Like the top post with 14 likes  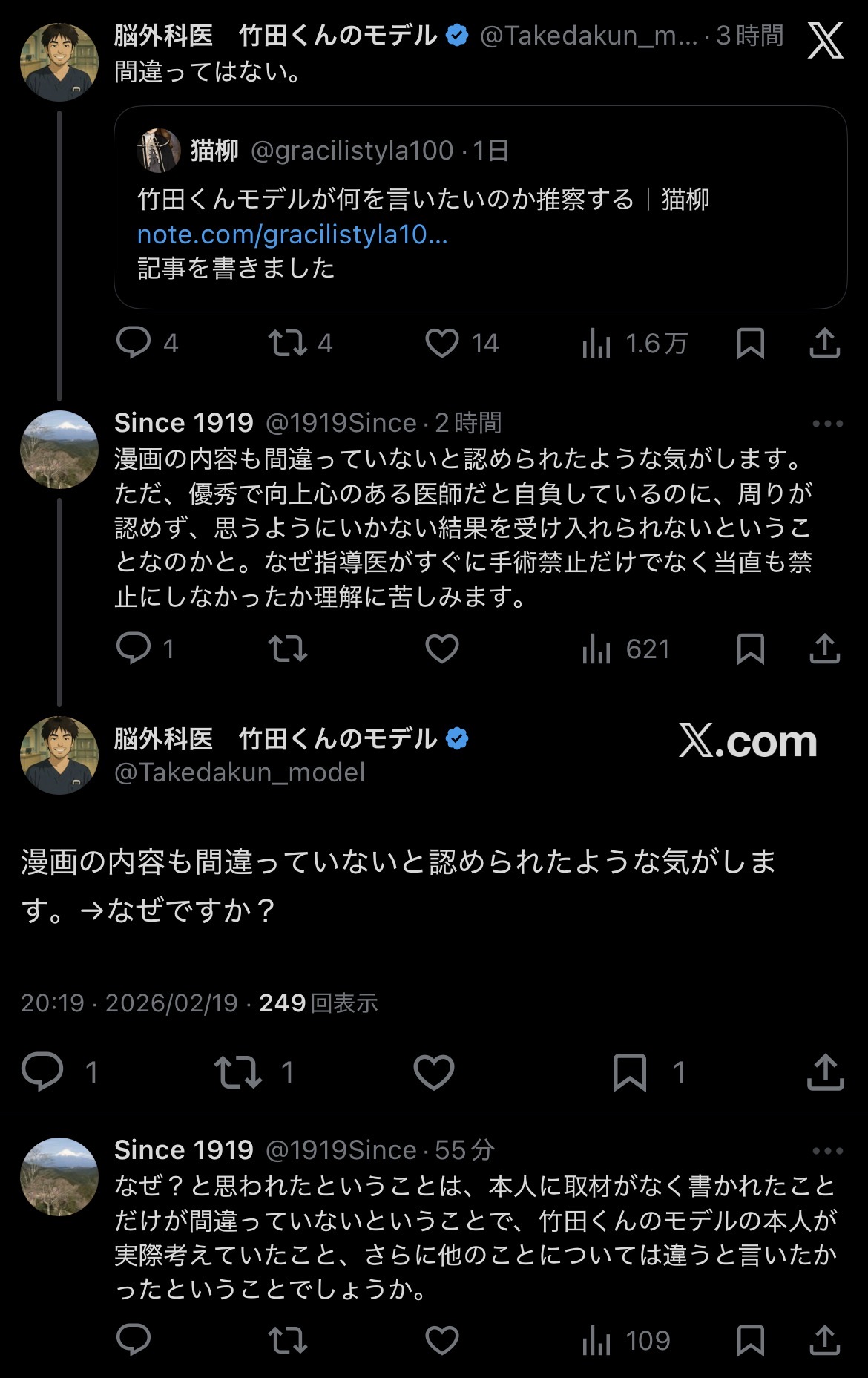[441, 343]
